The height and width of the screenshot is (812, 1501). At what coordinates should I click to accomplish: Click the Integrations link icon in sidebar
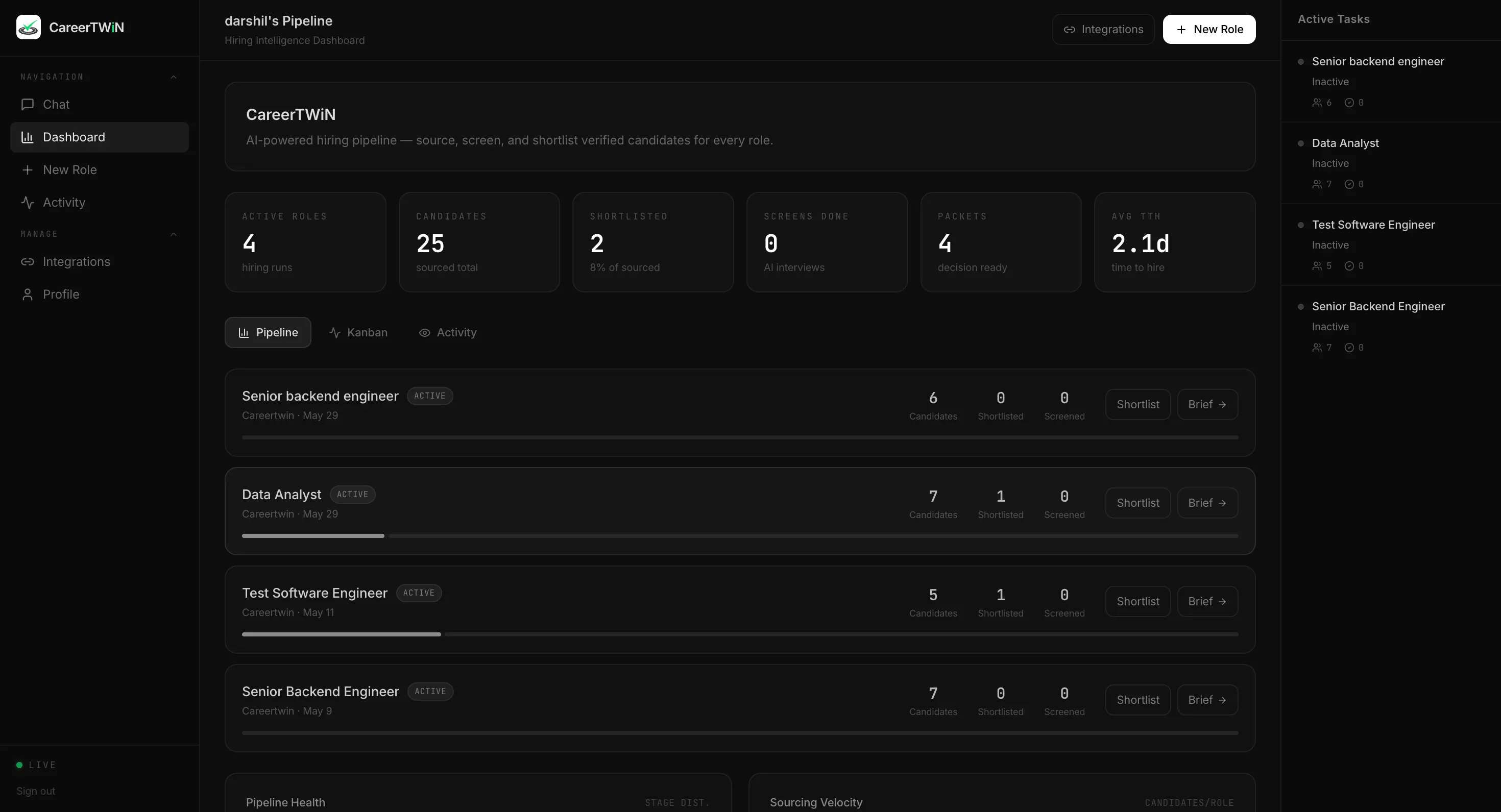coord(27,261)
